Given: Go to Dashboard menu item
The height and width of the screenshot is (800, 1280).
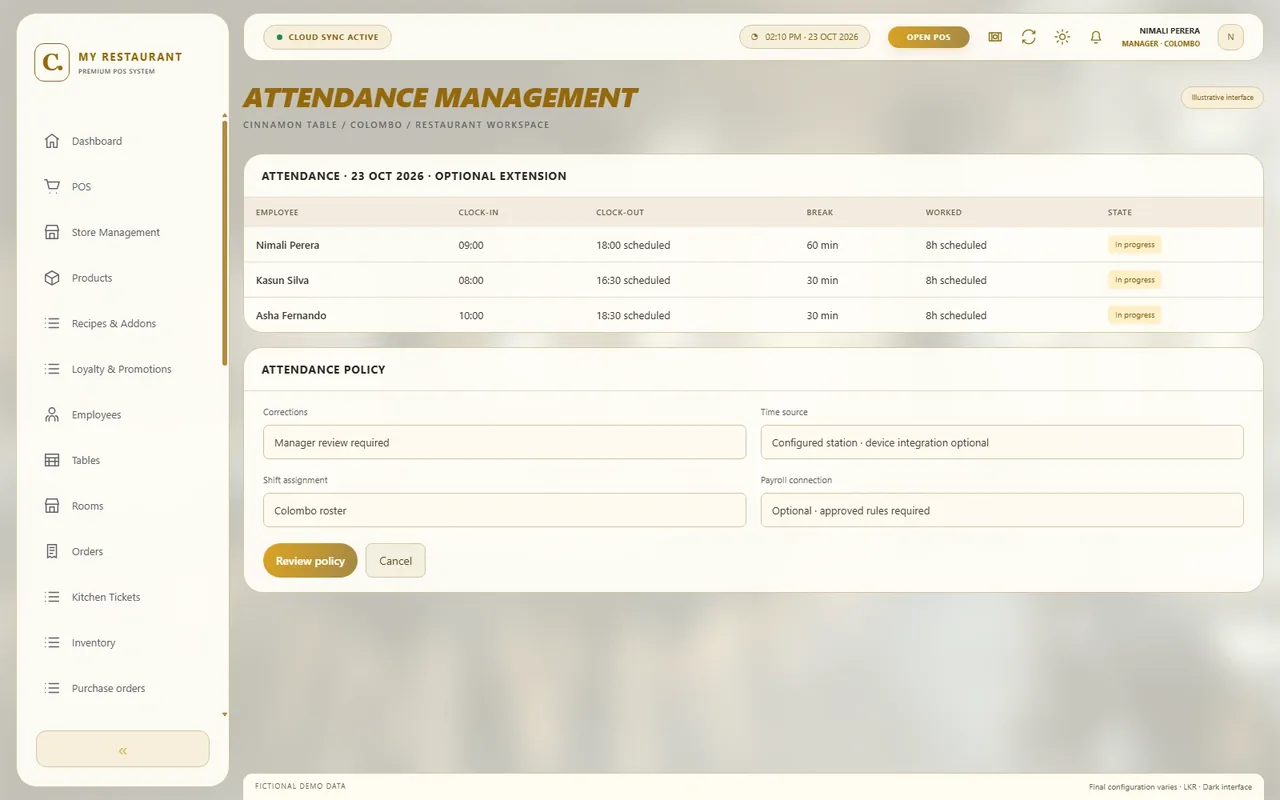Looking at the screenshot, I should 122,141.
